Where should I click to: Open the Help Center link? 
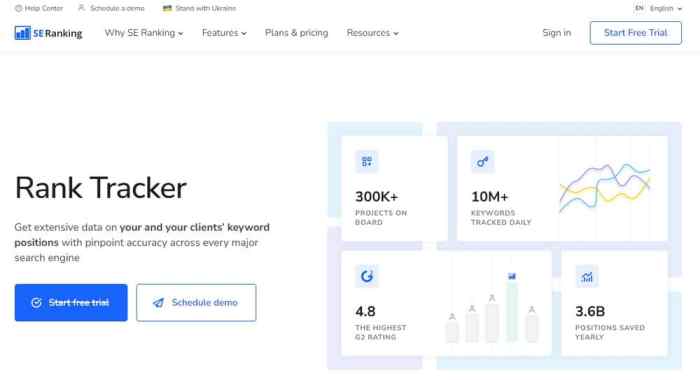click(x=39, y=8)
